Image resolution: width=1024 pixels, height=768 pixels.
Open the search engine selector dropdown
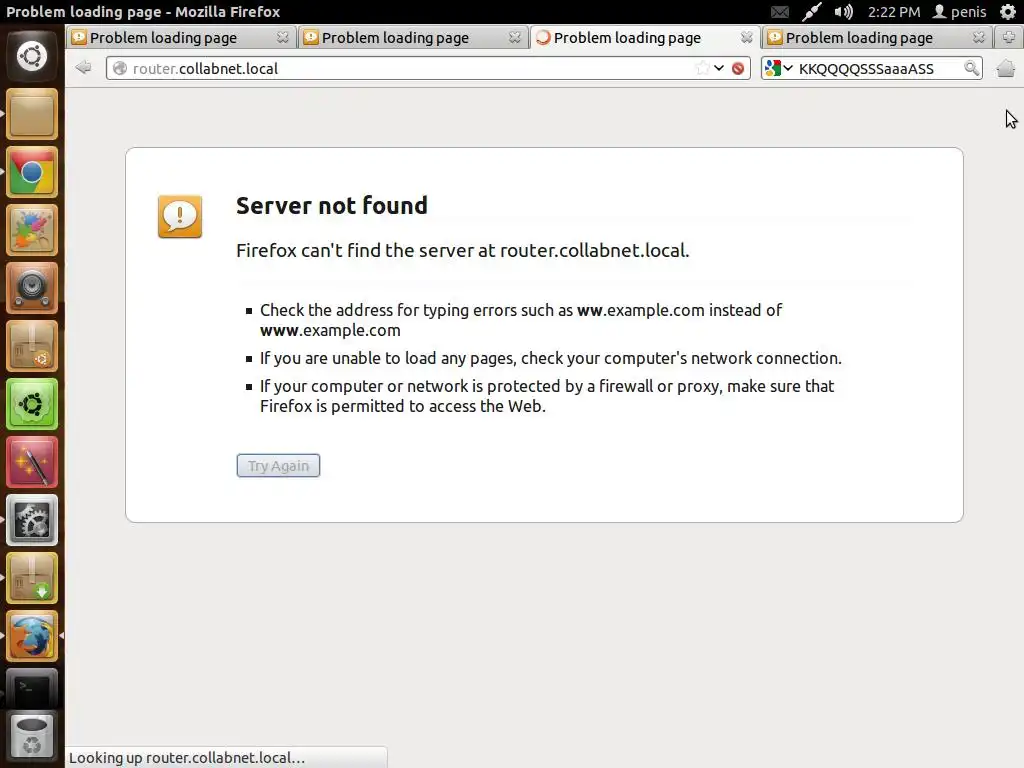coord(778,68)
